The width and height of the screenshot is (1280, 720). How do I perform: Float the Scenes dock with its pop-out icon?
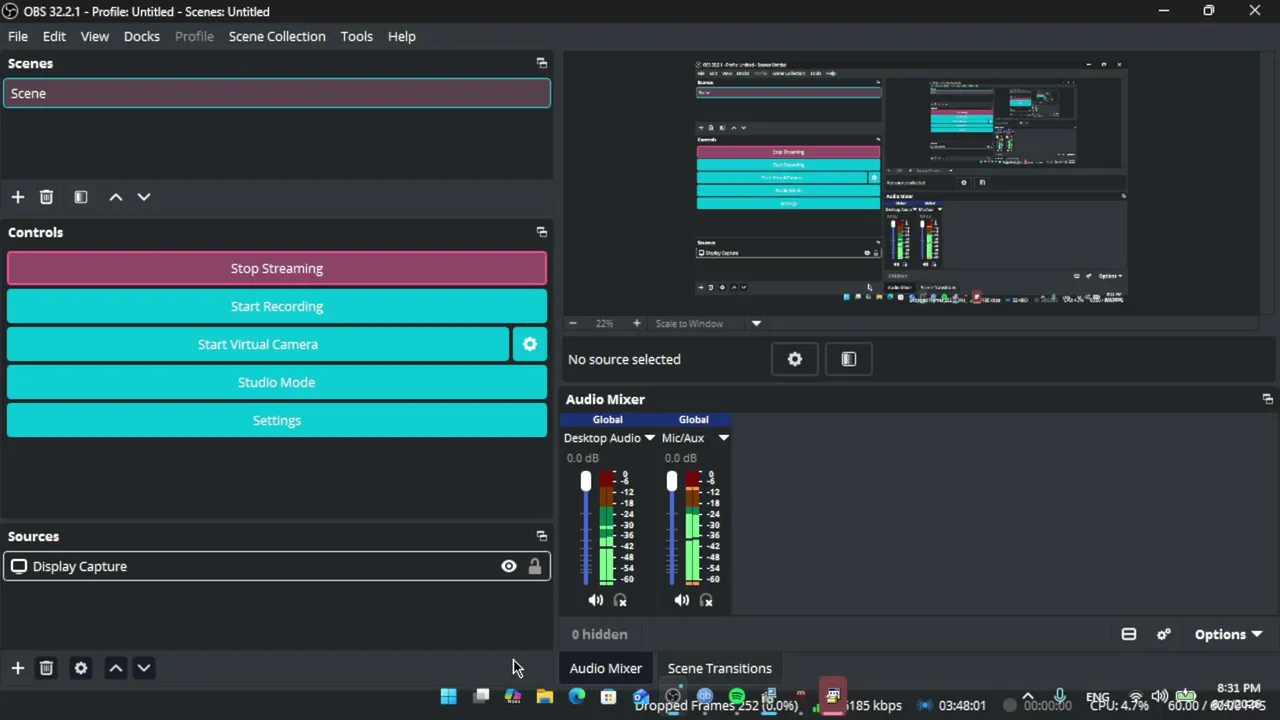point(542,63)
